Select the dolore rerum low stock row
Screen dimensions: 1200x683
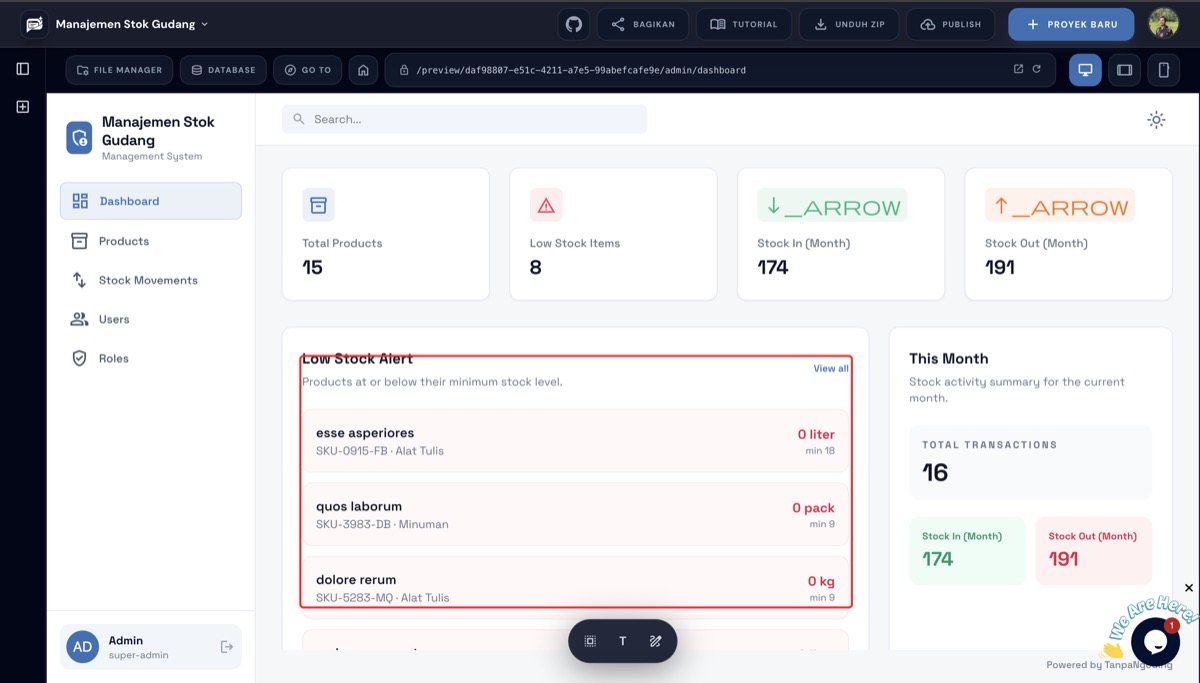pyautogui.click(x=575, y=586)
